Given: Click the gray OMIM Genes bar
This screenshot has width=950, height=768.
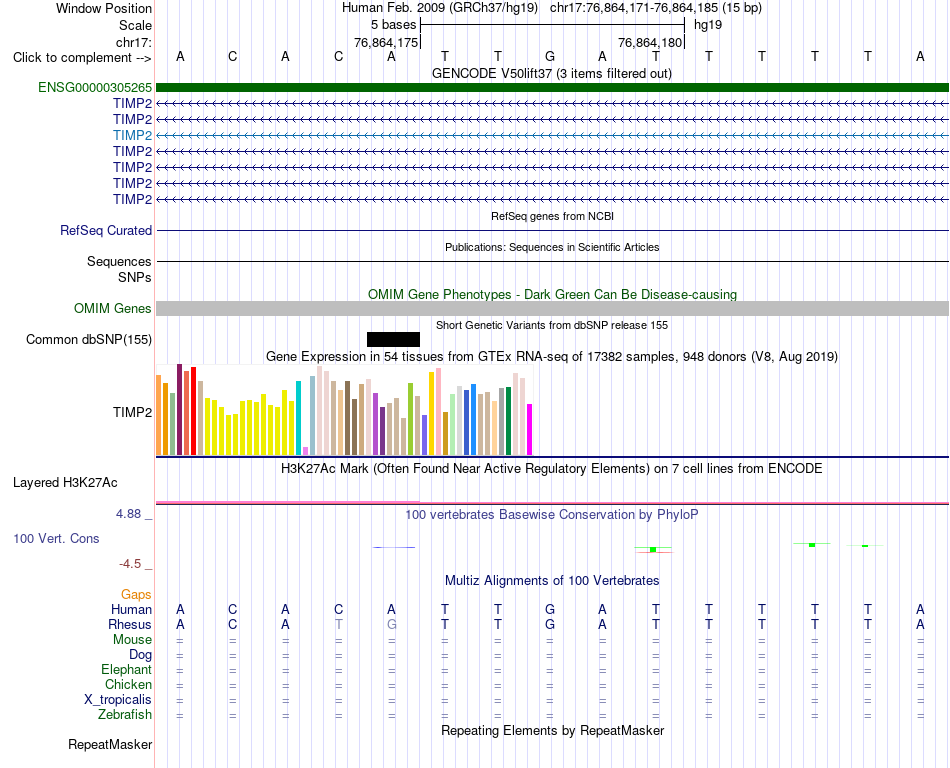Looking at the screenshot, I should click(x=553, y=308).
